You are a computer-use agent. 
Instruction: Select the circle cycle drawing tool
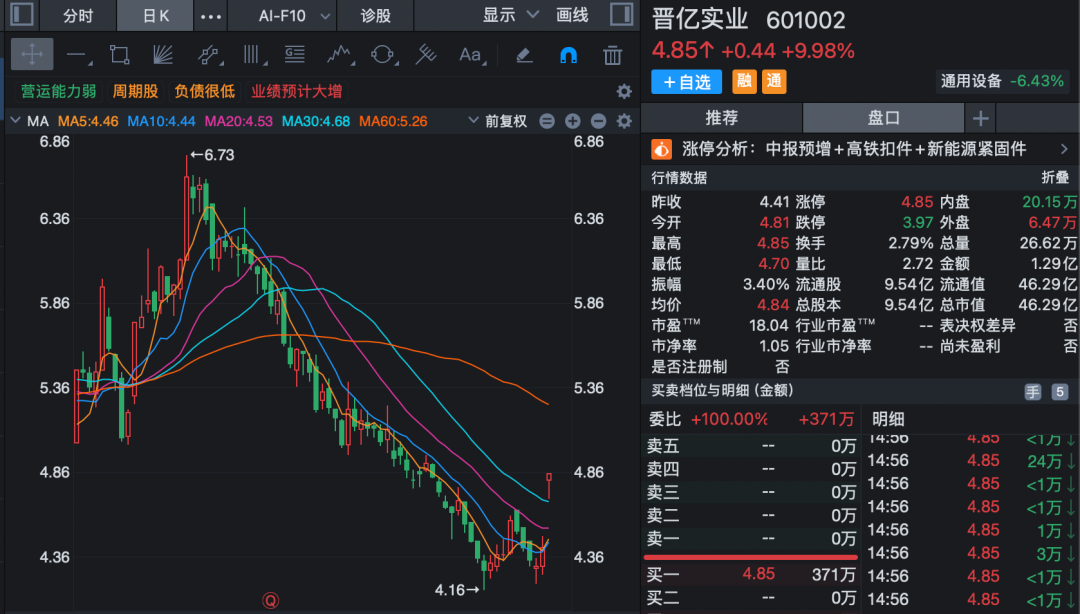click(382, 55)
